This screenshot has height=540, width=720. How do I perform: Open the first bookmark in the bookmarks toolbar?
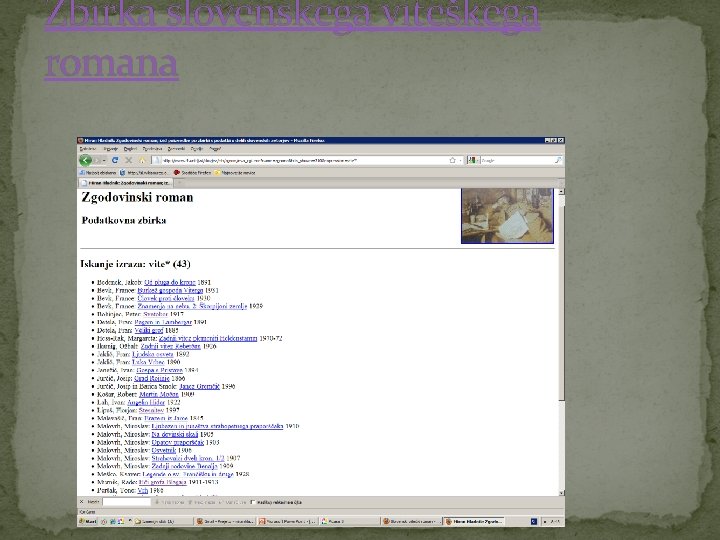click(98, 173)
